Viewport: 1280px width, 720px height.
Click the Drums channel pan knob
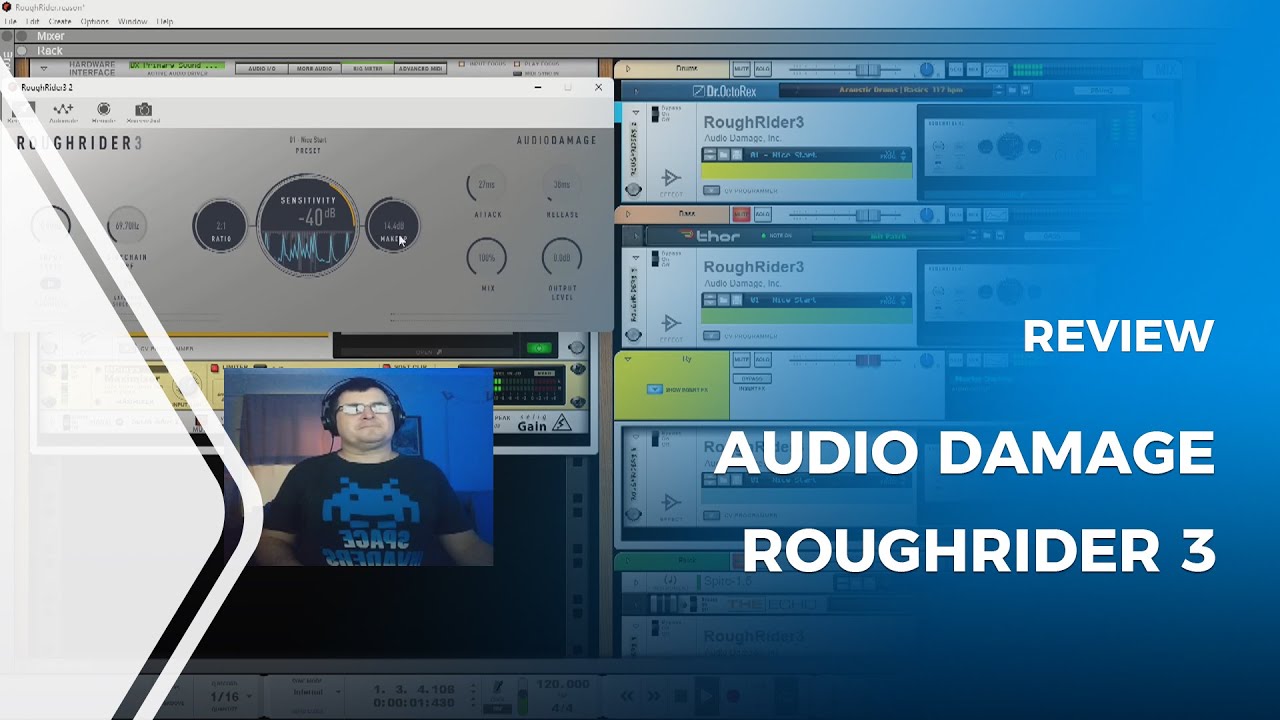(927, 69)
